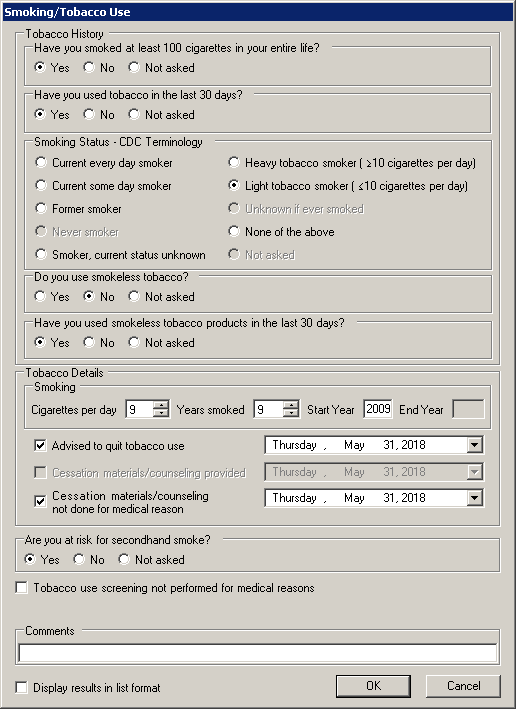
Task: Open Cessation not done date dropdown arrow
Action: (x=474, y=498)
